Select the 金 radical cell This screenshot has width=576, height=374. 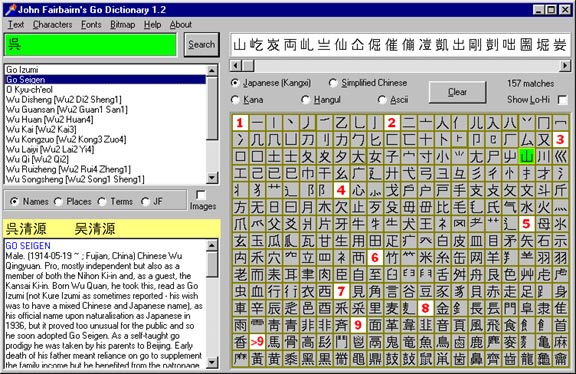tap(442, 308)
